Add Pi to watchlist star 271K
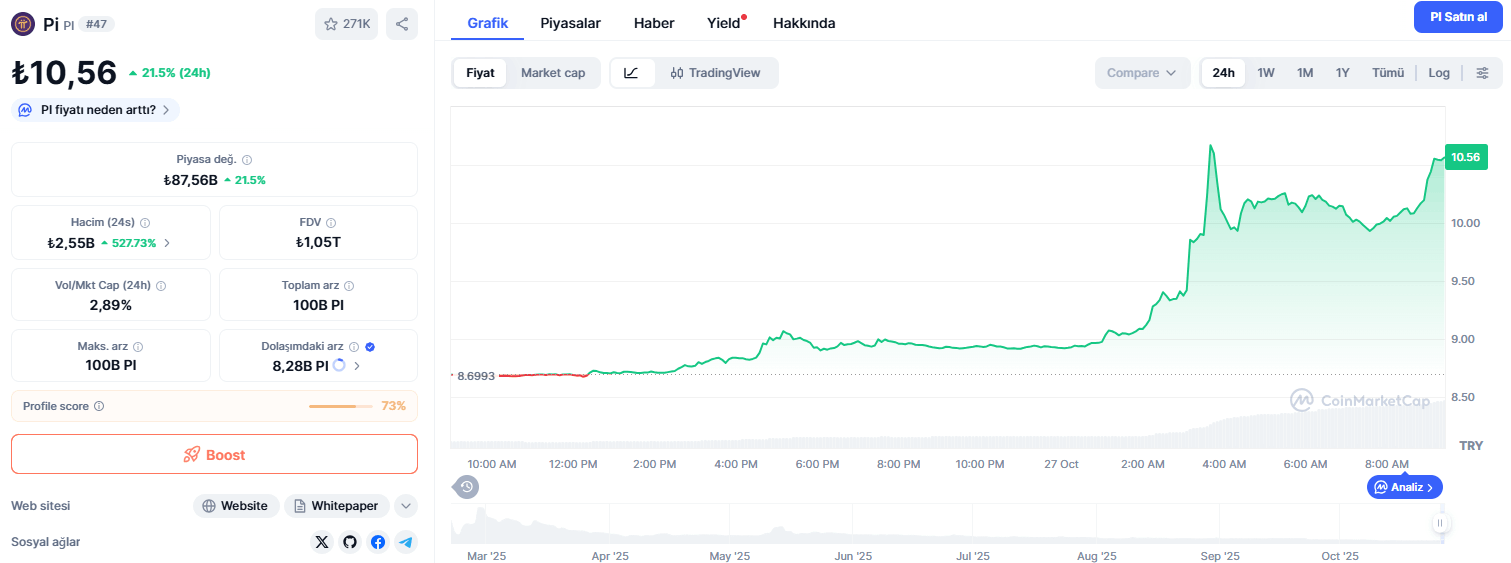This screenshot has height=563, width=1511. (x=346, y=24)
